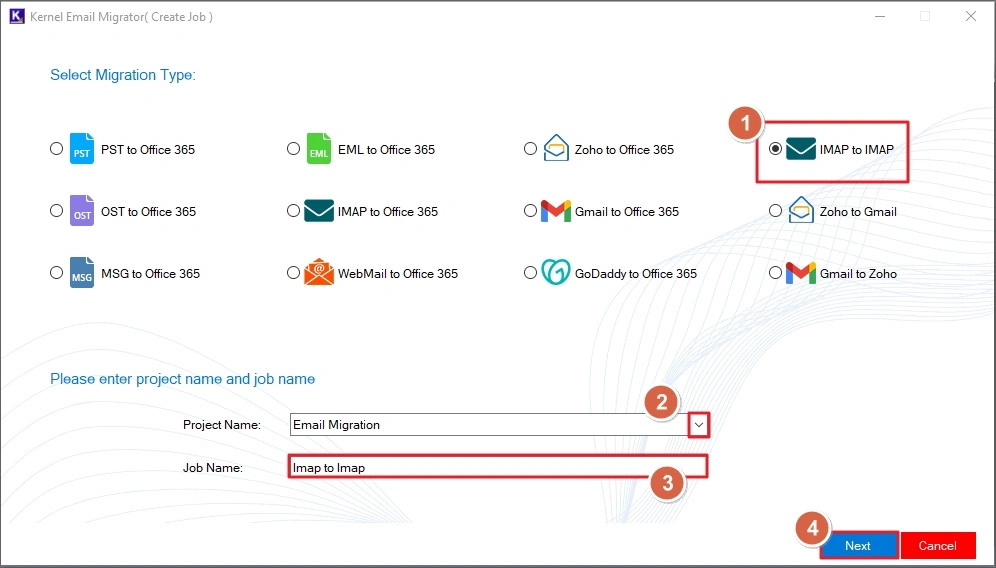Select Gmail to Office 365 radio button
This screenshot has height=568, width=996.
tap(530, 210)
